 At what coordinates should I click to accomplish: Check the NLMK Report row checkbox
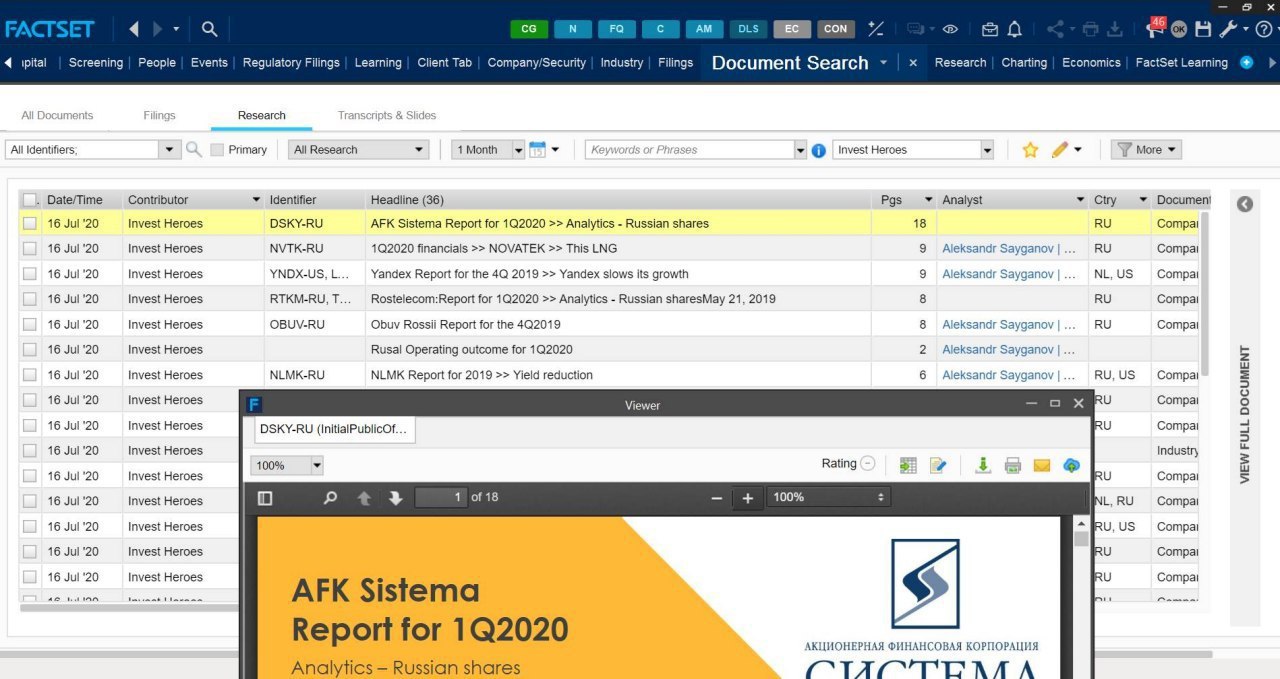click(30, 375)
